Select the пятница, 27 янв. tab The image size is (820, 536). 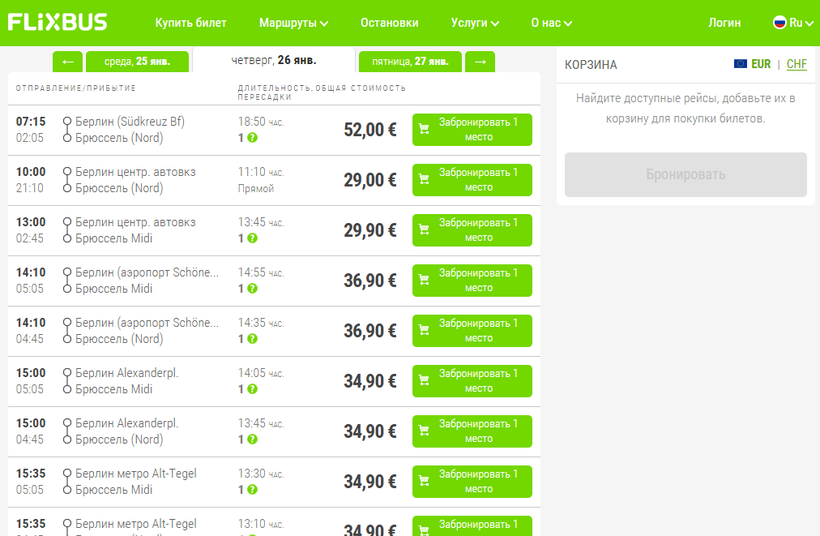point(410,62)
